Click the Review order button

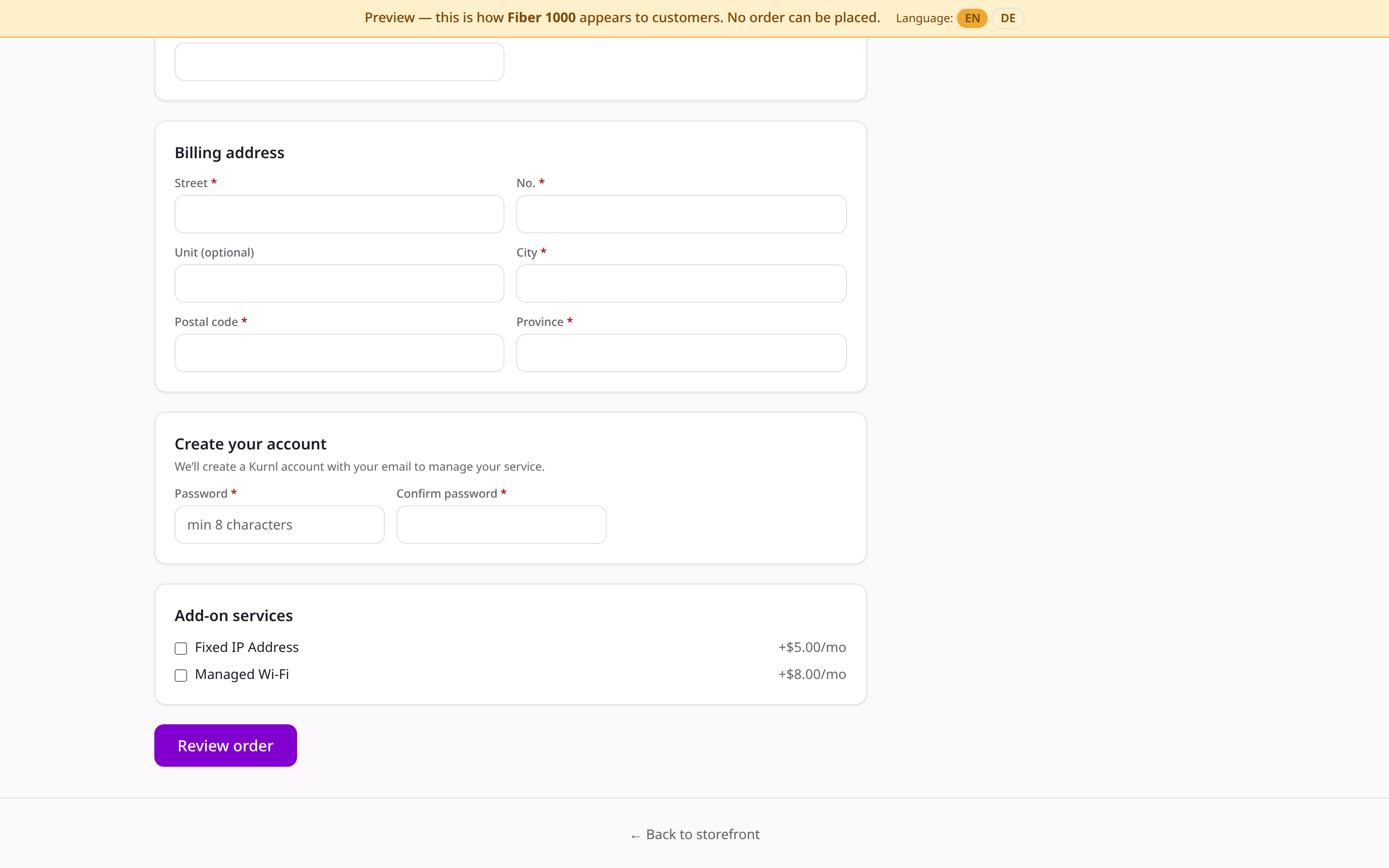[x=226, y=746]
